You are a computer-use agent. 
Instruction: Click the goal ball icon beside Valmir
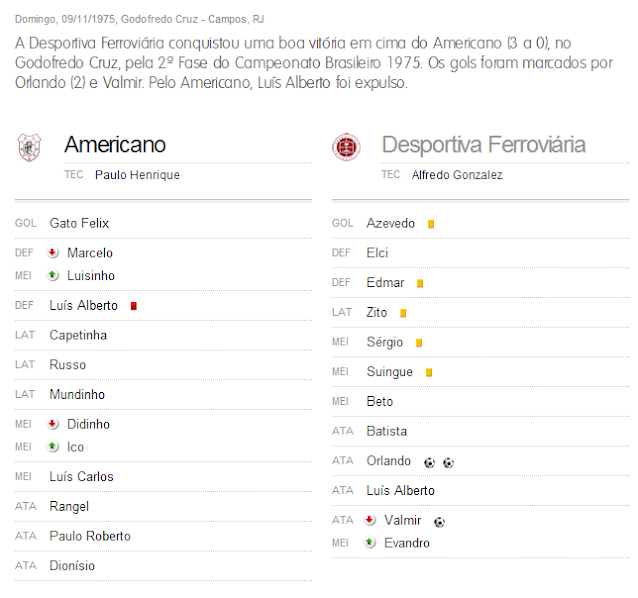click(x=440, y=521)
